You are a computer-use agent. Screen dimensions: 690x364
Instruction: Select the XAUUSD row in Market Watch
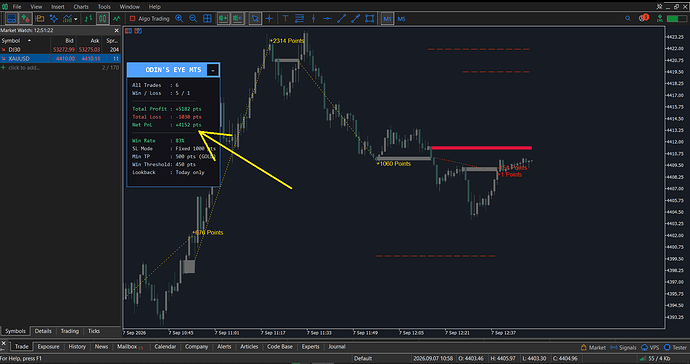click(x=60, y=59)
